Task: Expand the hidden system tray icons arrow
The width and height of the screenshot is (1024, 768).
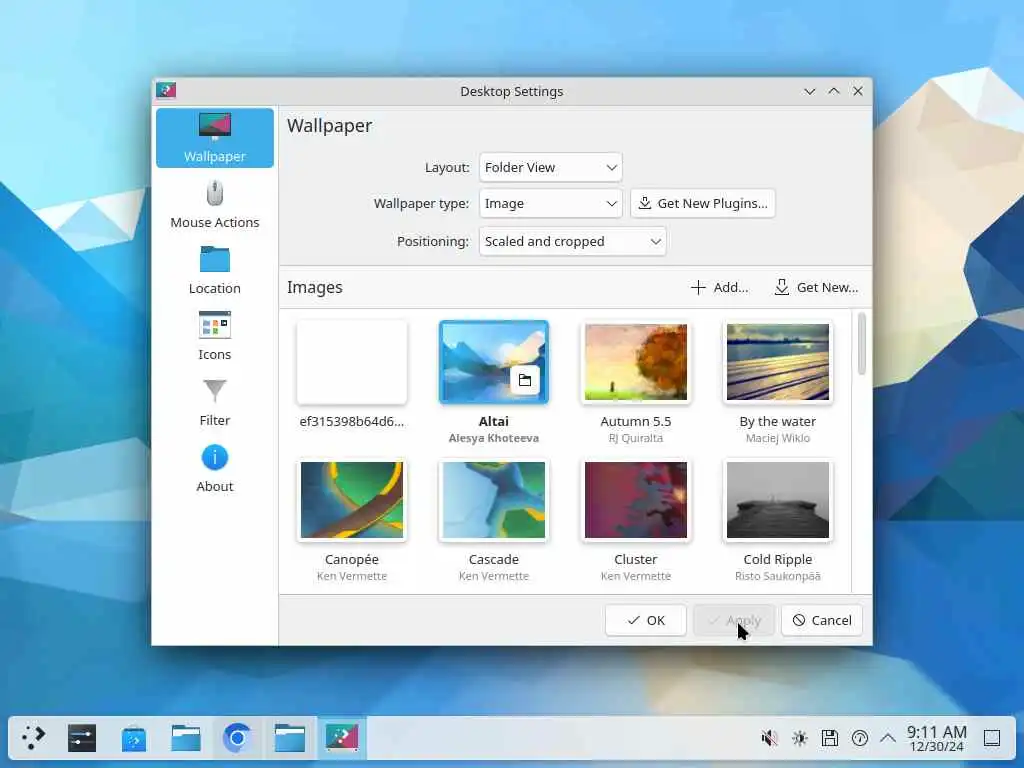Action: [888, 739]
